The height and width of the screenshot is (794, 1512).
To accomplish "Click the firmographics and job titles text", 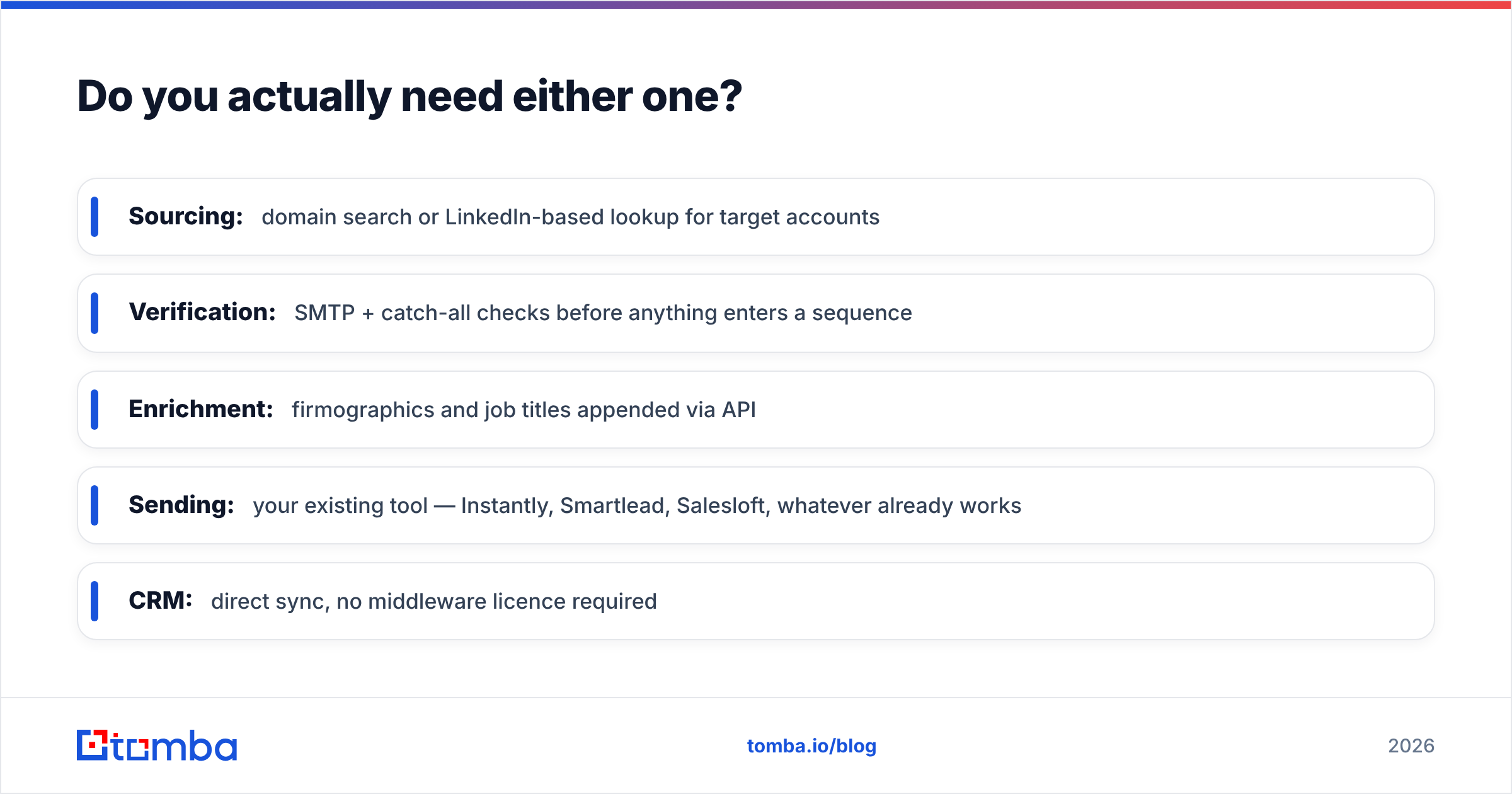I will pyautogui.click(x=524, y=410).
